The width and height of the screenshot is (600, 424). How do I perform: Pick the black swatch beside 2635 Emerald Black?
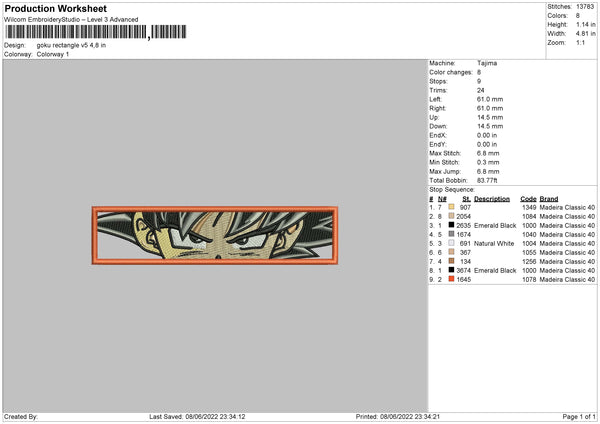451,225
